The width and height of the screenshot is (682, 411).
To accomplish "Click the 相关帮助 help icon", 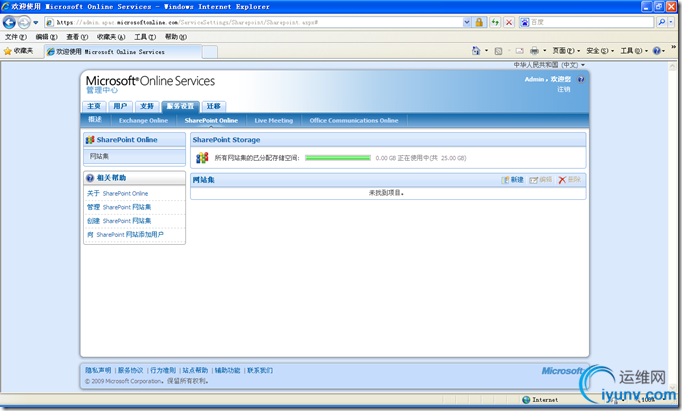I will 90,178.
